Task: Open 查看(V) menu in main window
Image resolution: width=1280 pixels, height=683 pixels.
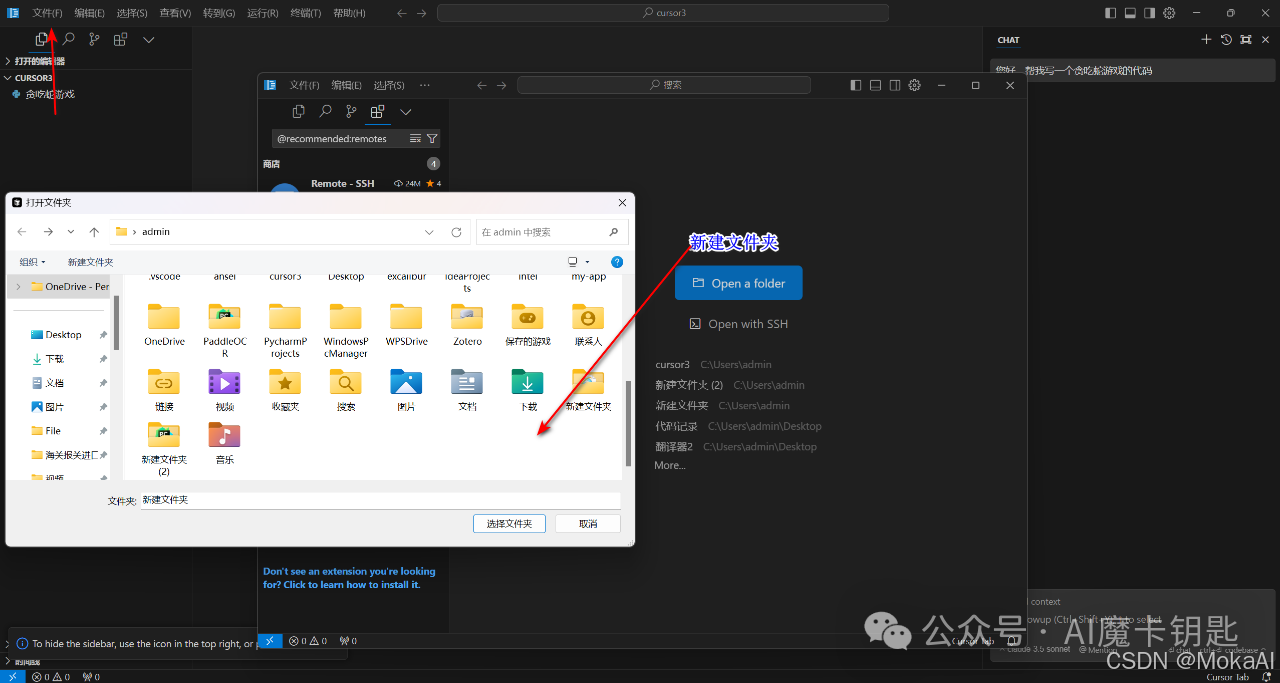Action: click(175, 13)
